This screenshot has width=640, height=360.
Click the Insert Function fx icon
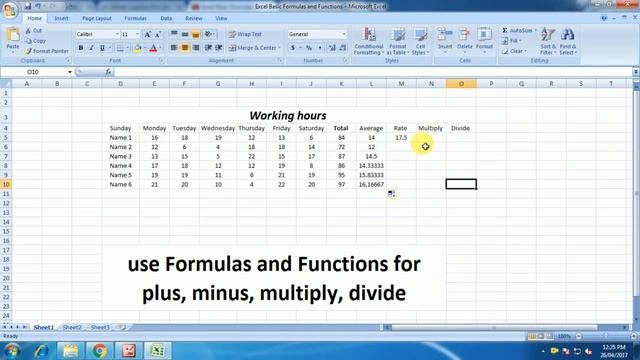tap(108, 72)
